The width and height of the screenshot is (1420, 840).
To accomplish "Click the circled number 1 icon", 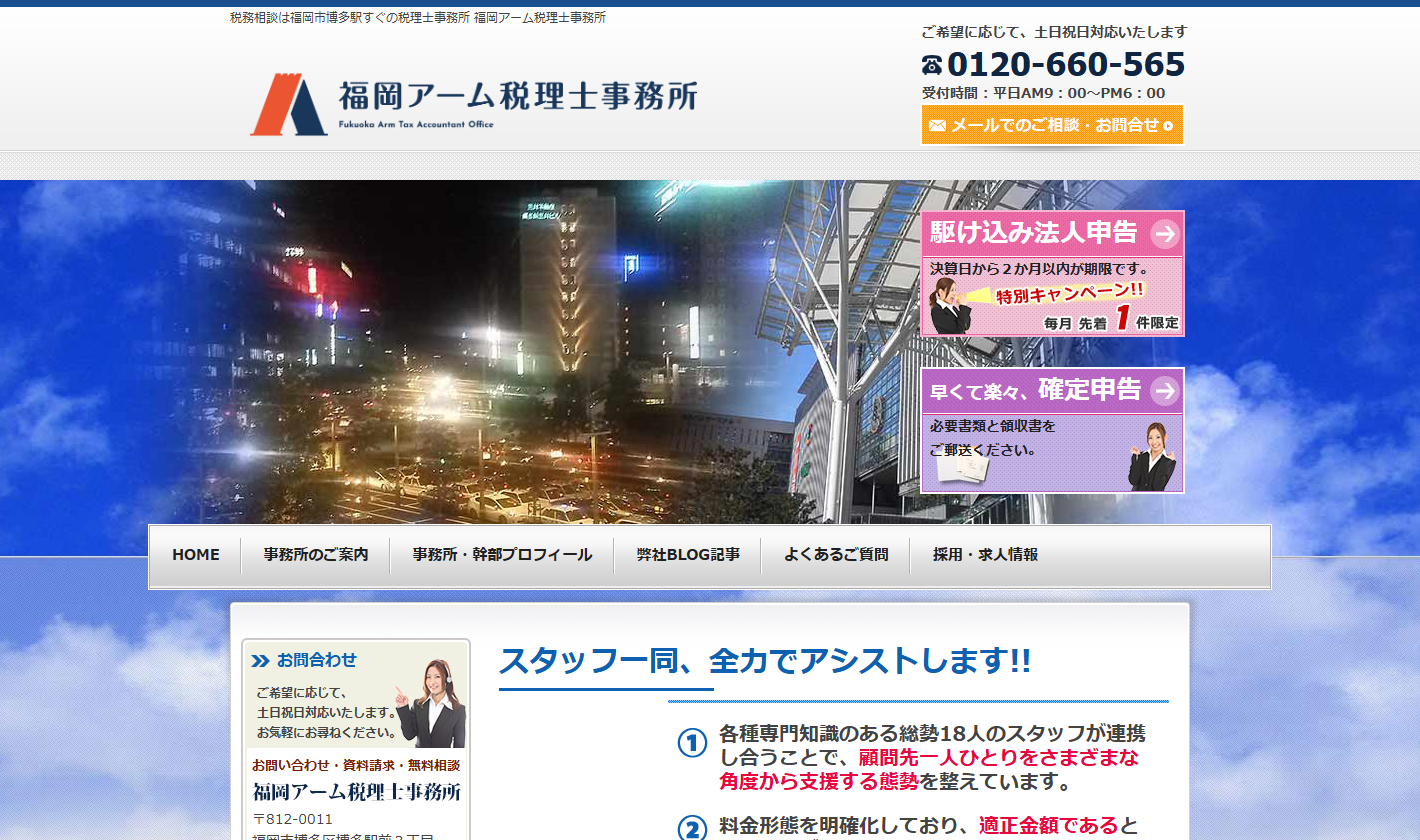I will coord(692,743).
